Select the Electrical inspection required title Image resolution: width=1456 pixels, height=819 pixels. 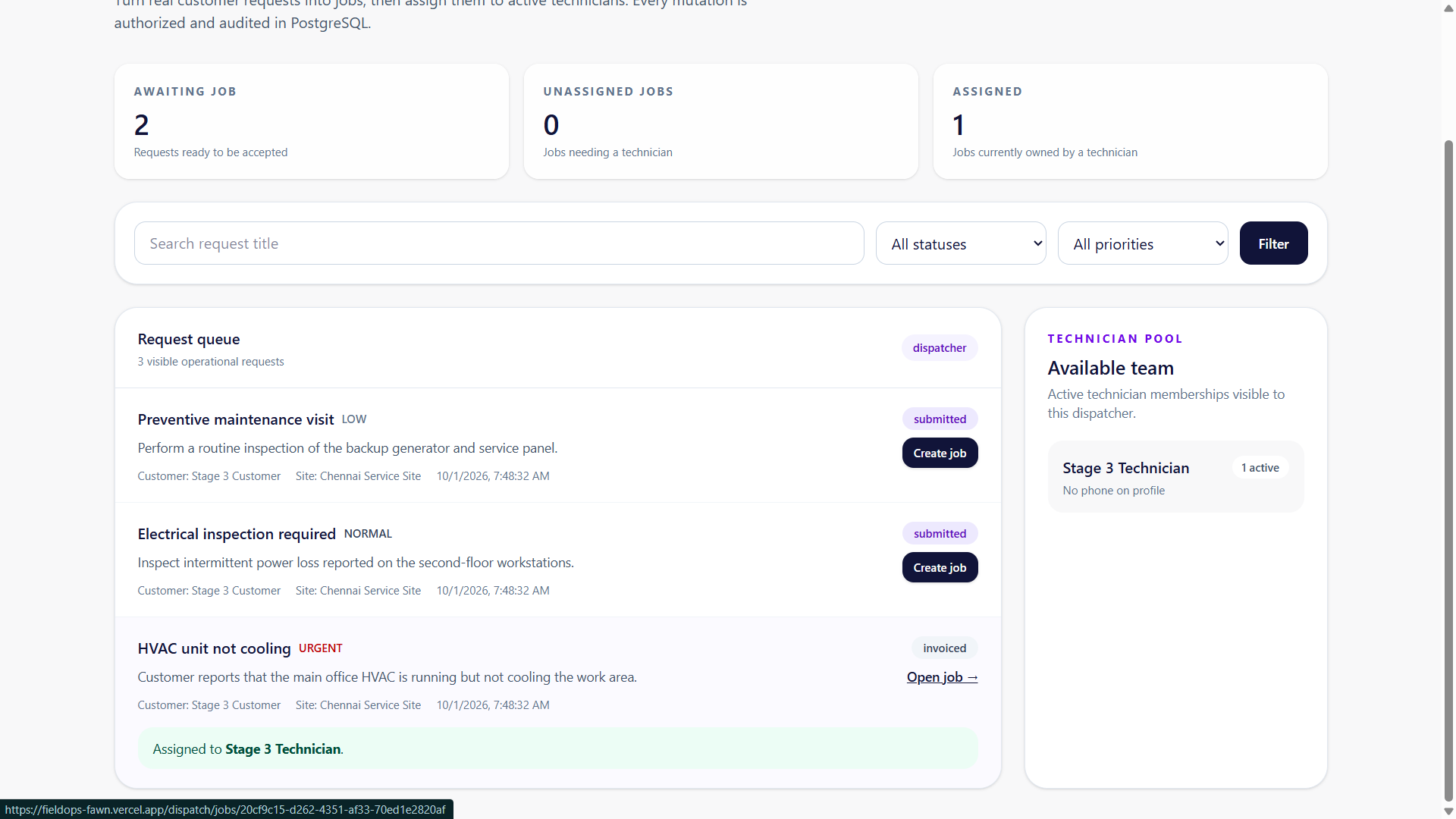click(237, 534)
